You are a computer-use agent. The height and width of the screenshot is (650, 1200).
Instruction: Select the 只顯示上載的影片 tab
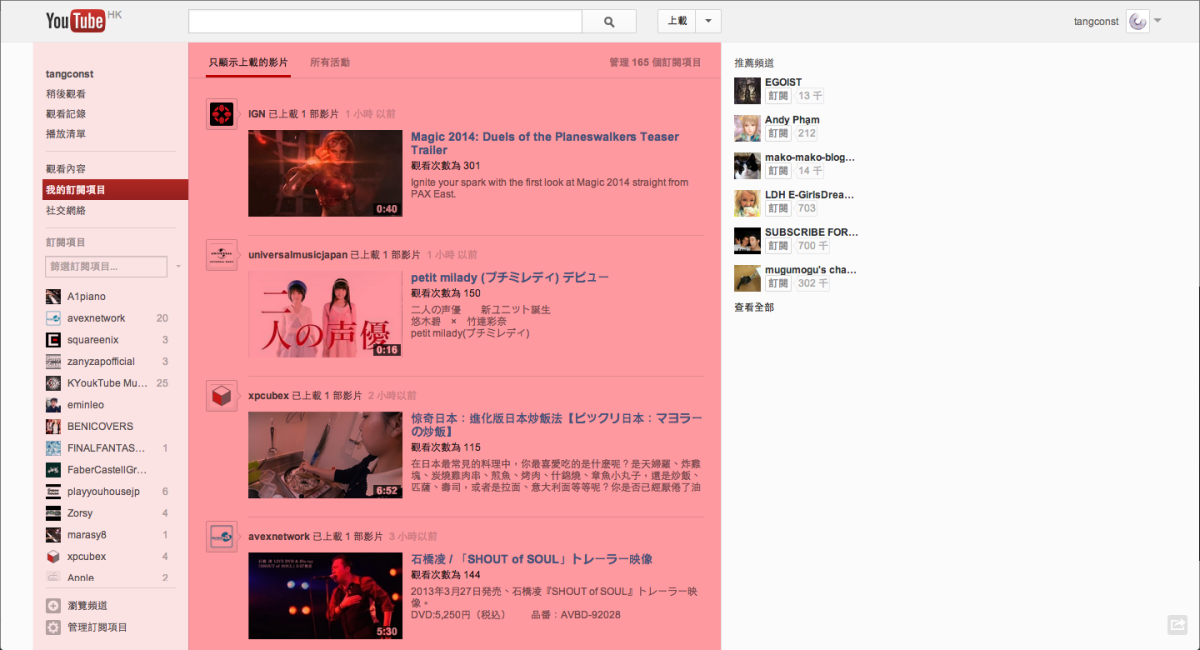tap(247, 61)
